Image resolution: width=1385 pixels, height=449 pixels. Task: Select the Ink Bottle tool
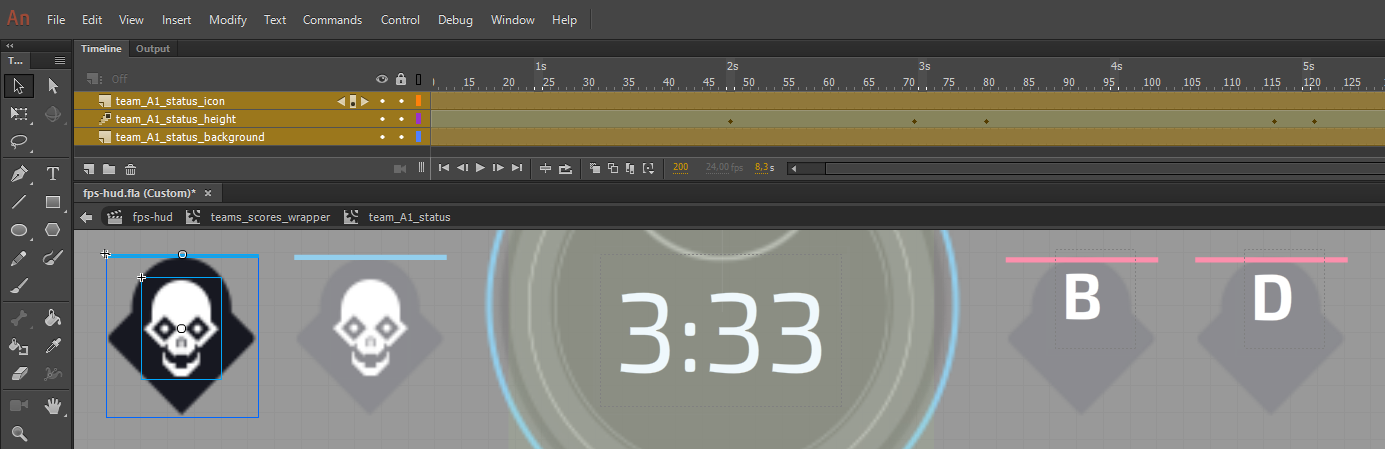[18, 346]
